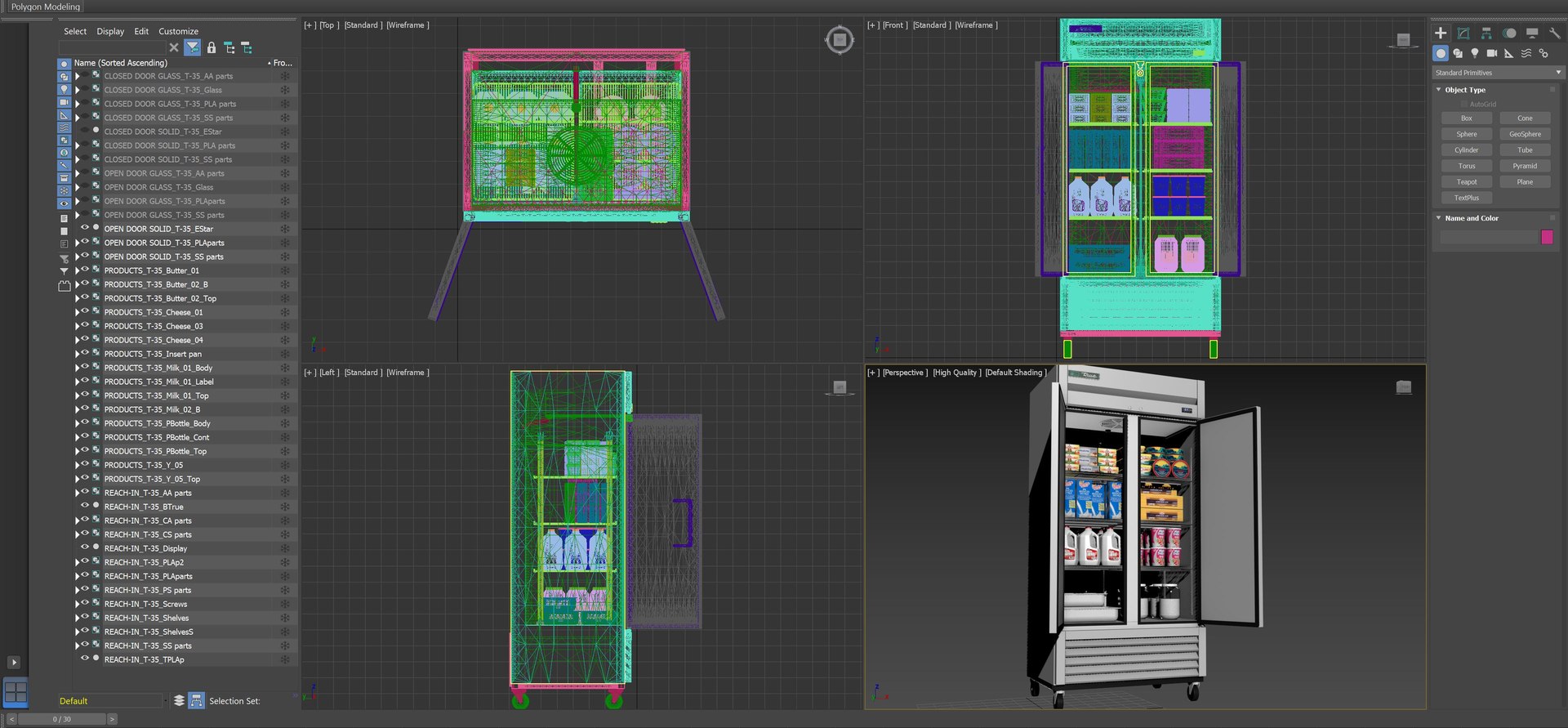Screen dimensions: 1568x728
Task: Open the Select menu in Scene Explorer
Action: tap(75, 31)
